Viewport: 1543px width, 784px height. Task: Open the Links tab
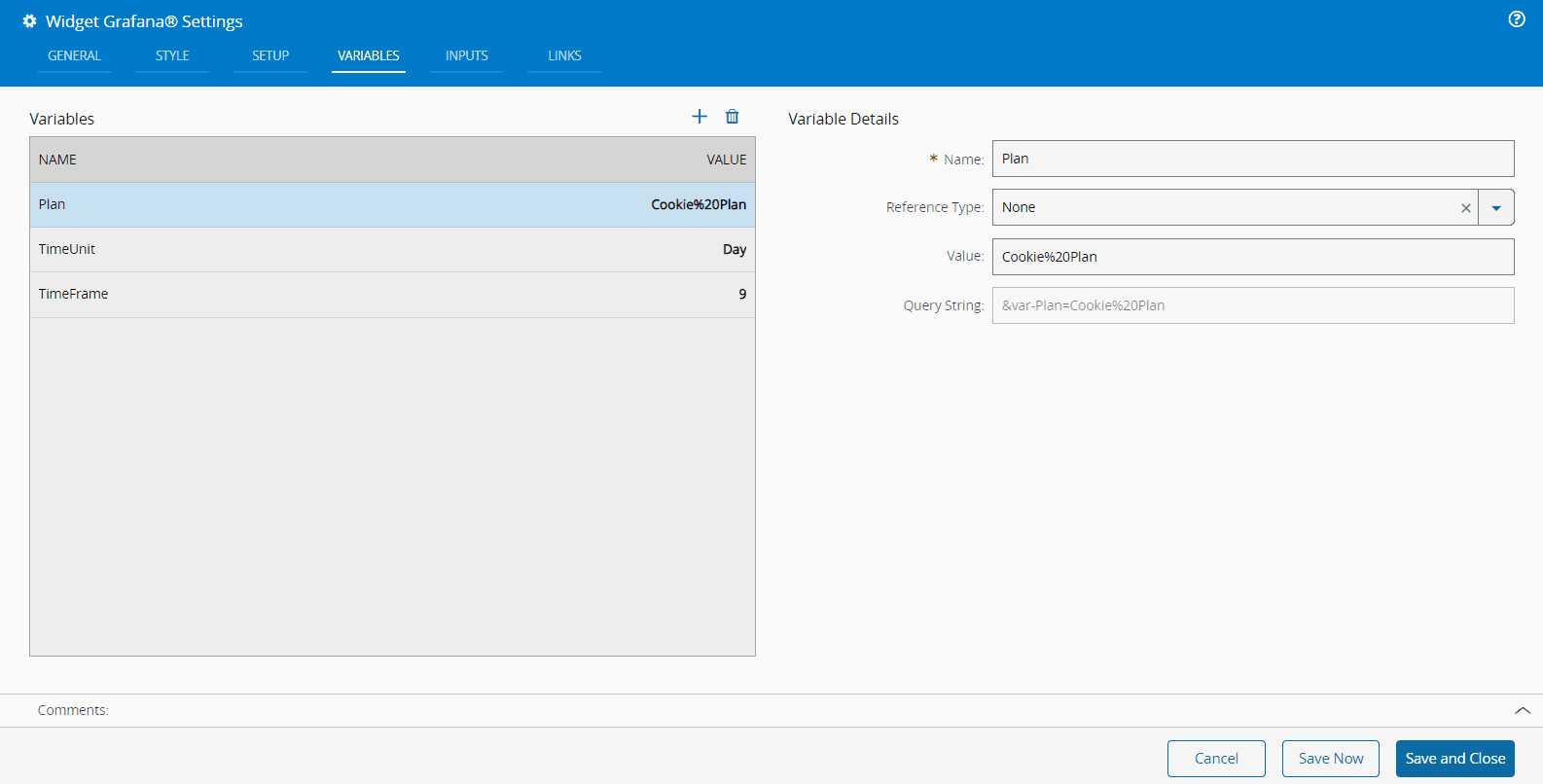(x=564, y=56)
